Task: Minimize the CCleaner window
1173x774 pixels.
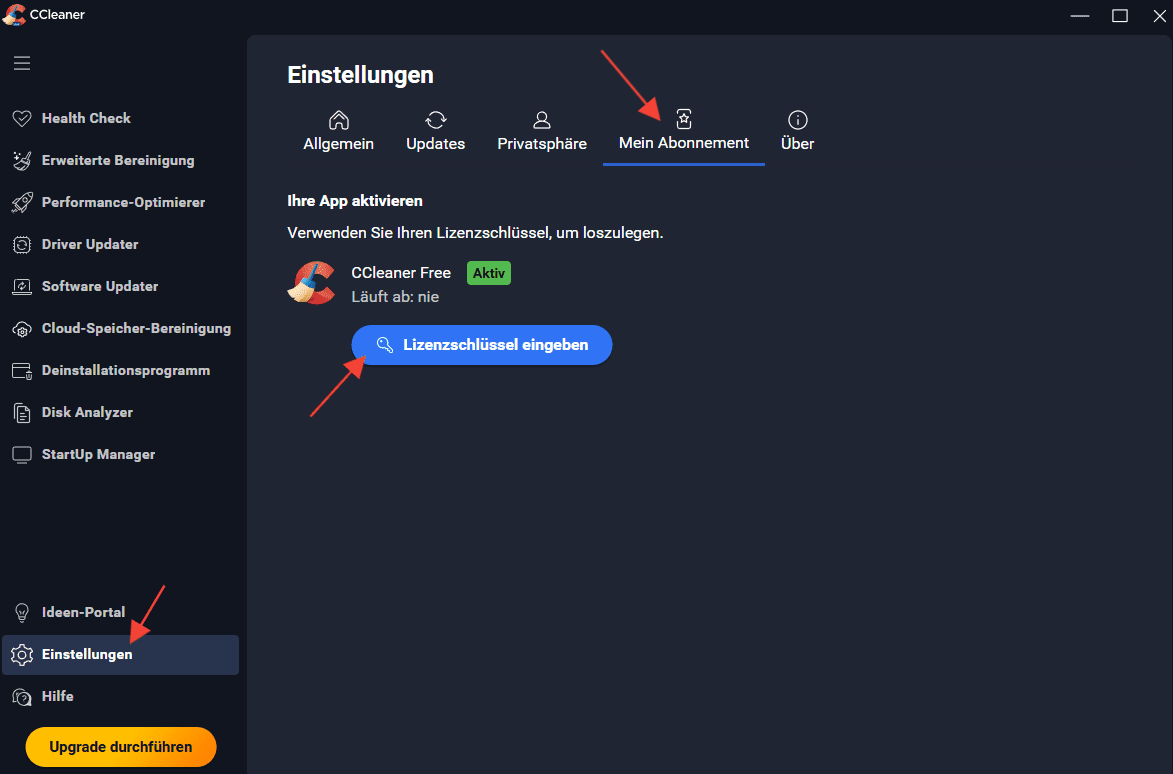Action: click(x=1079, y=16)
